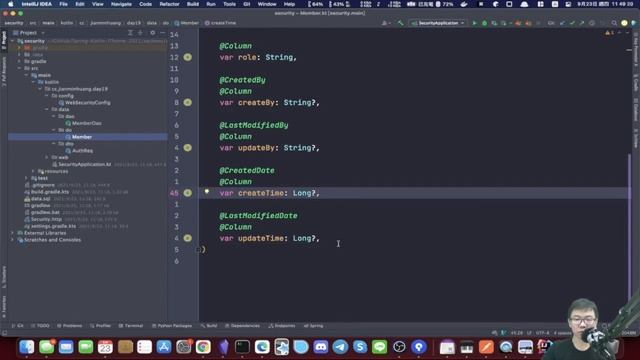Click gutter icon next to createTime line
The width and height of the screenshot is (640, 360).
click(x=187, y=193)
